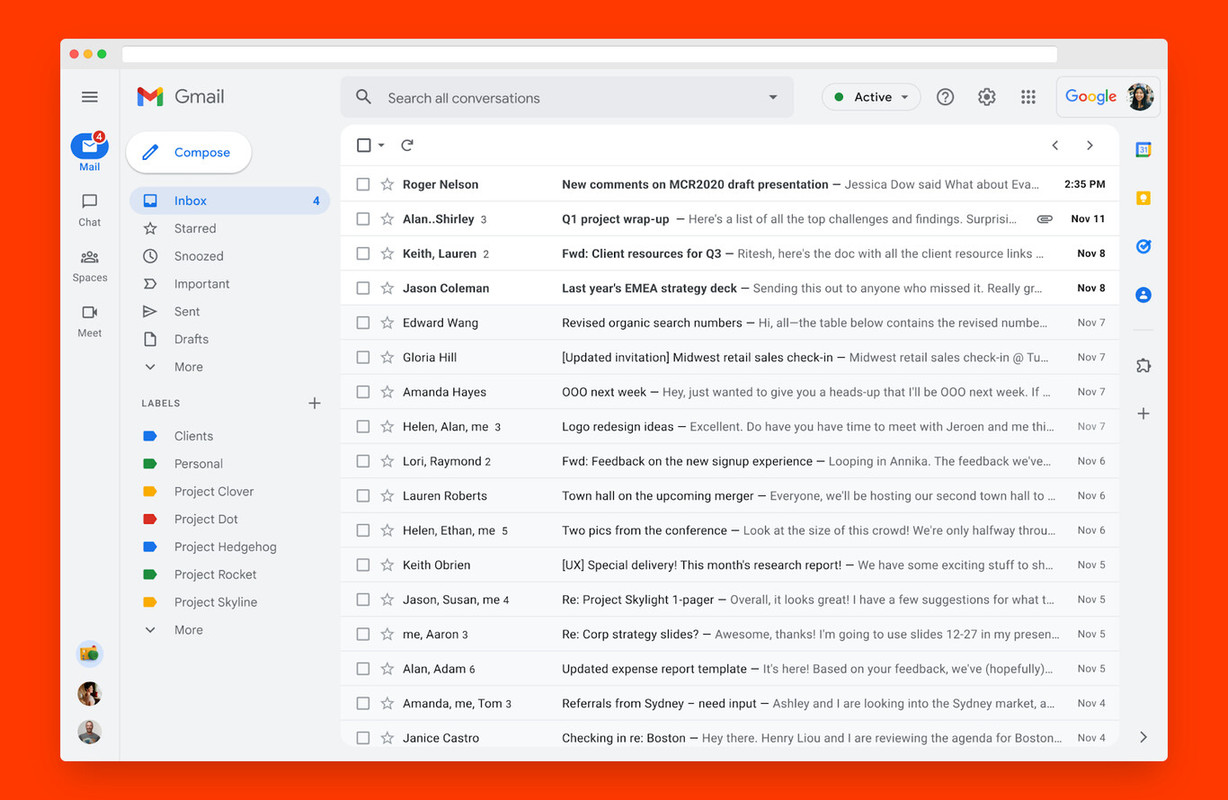Open select-all options dropdown arrow

click(381, 146)
